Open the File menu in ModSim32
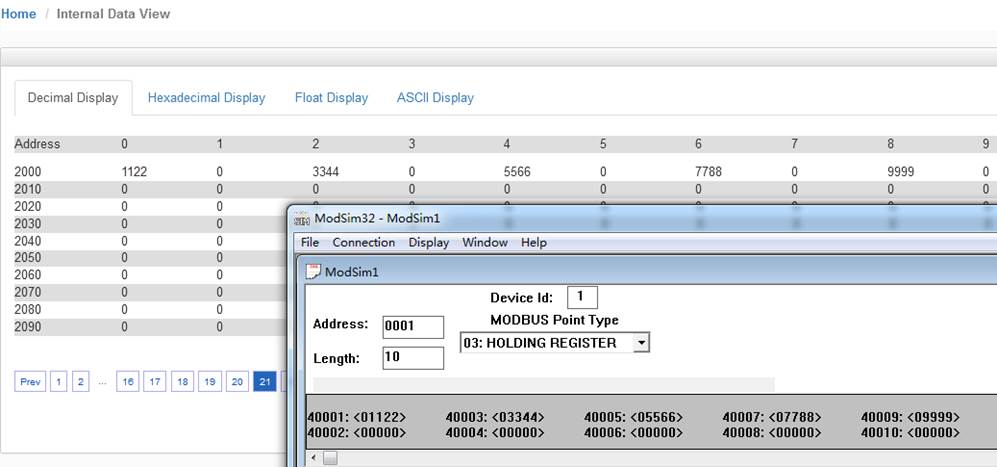Screen dimensions: 997x467 [x=310, y=242]
